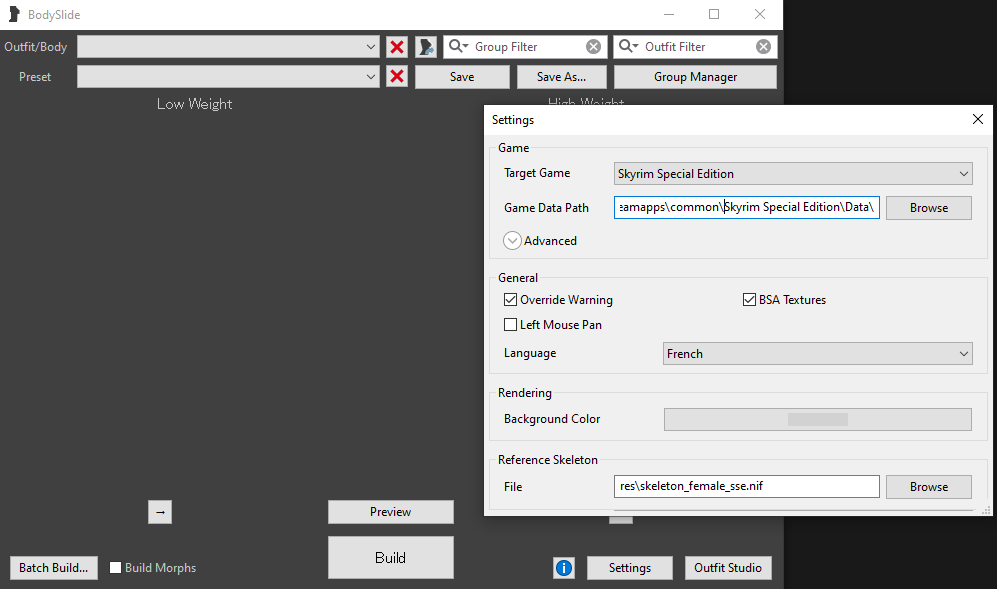Viewport: 997px width, 589px height.
Task: Minimize the BodySlide window
Action: point(669,14)
